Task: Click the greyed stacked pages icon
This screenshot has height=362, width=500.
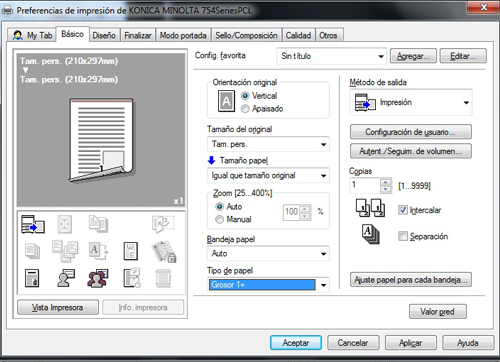Action: [x=32, y=251]
